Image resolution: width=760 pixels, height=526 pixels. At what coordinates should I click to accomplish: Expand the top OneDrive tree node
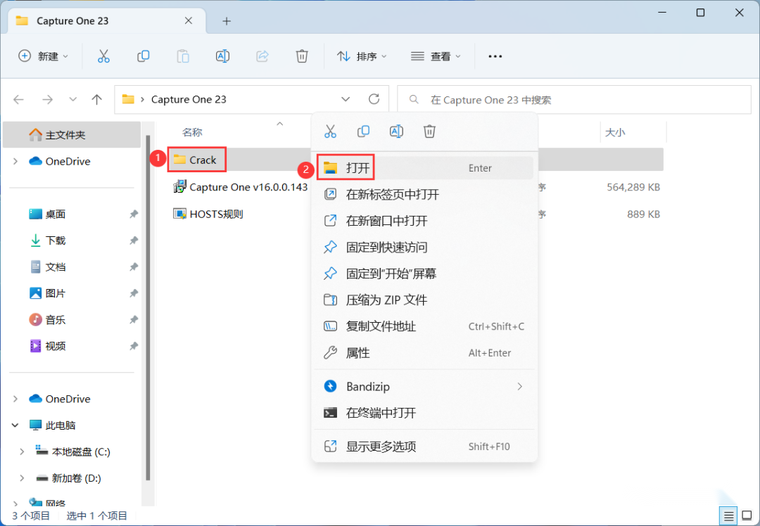(x=16, y=161)
